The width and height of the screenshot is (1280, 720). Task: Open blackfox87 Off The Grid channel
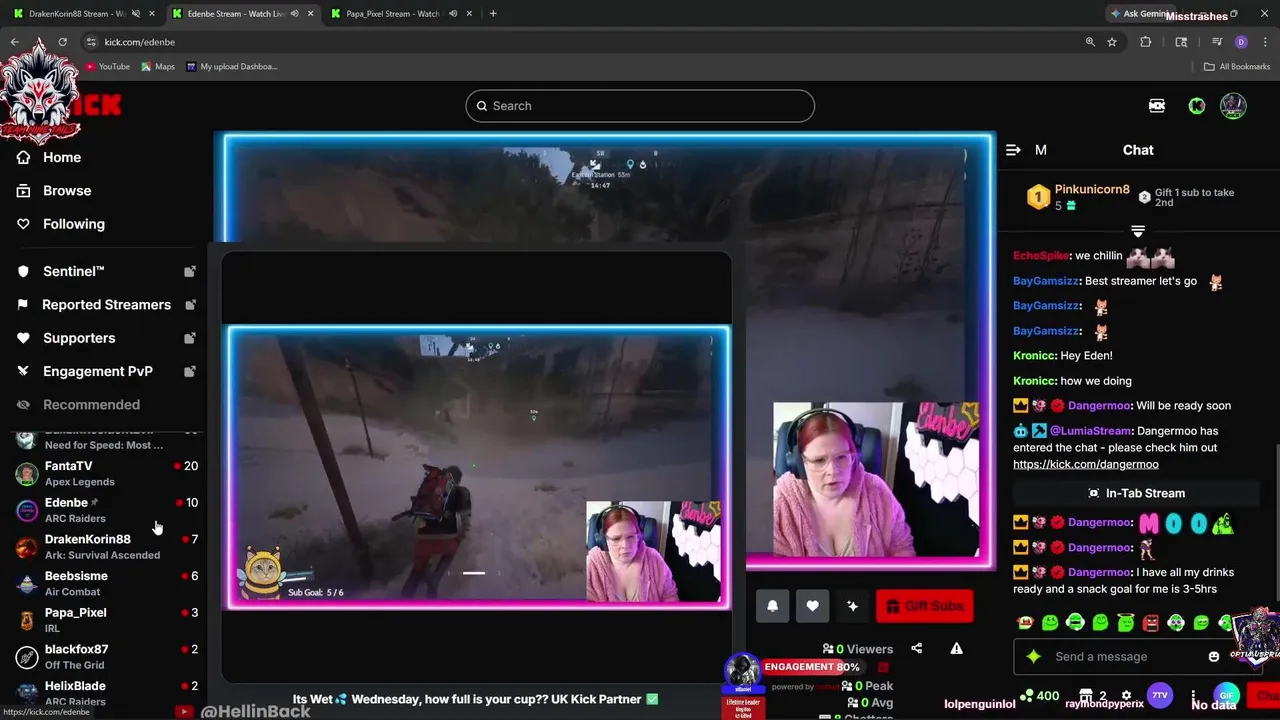(x=107, y=656)
